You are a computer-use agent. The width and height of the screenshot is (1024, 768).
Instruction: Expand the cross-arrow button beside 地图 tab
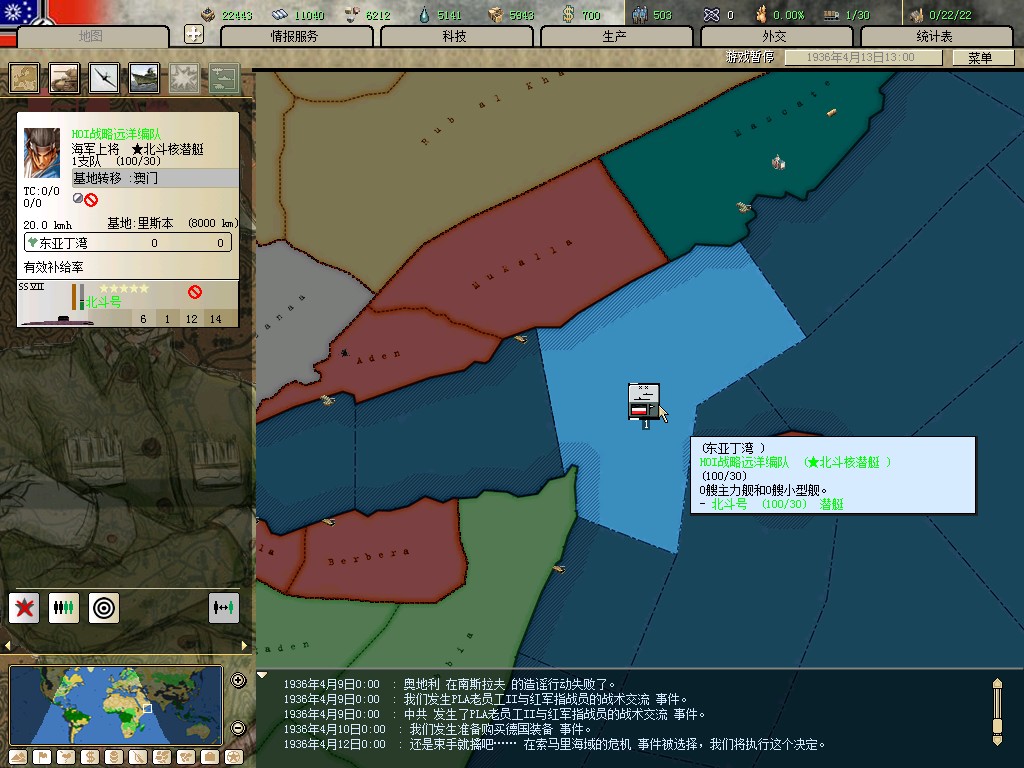pos(194,35)
